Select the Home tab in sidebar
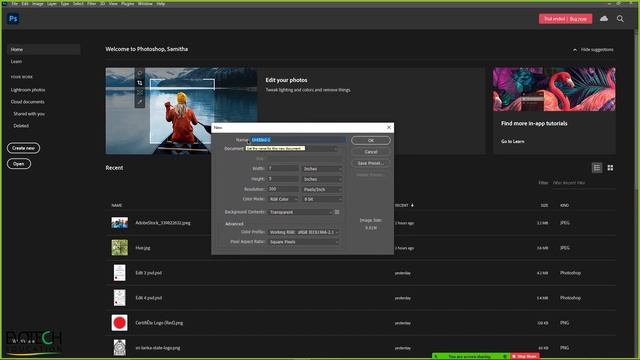640x360 pixels. point(44,49)
